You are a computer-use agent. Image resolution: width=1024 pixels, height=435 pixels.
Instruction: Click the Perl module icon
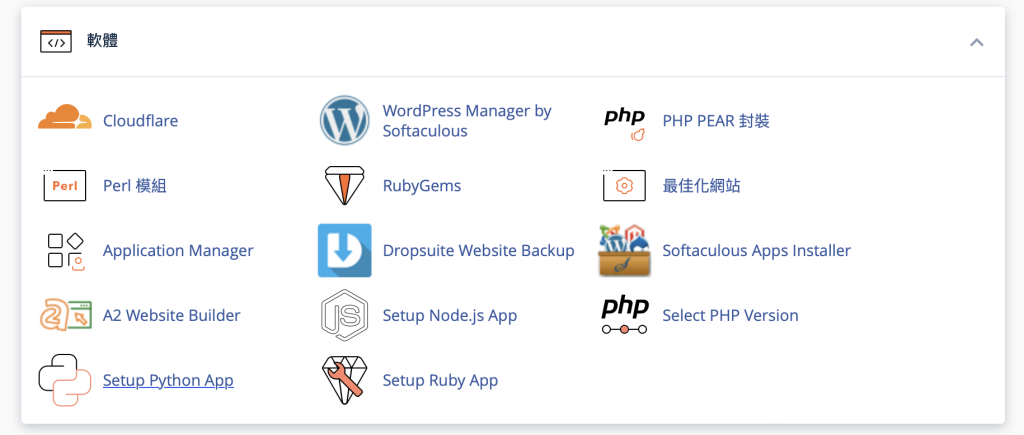65,185
